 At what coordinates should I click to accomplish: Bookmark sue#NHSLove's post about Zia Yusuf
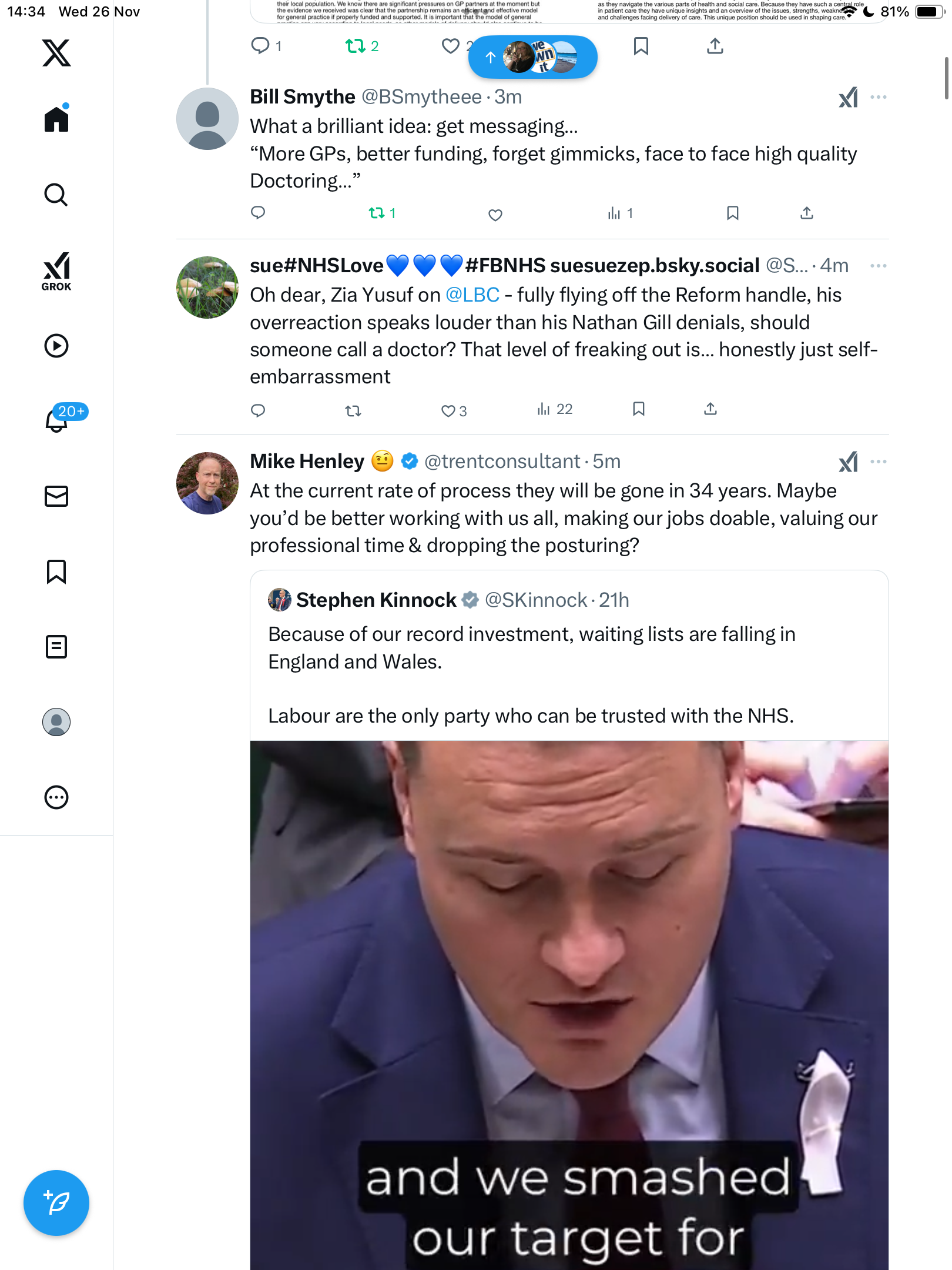tap(639, 409)
